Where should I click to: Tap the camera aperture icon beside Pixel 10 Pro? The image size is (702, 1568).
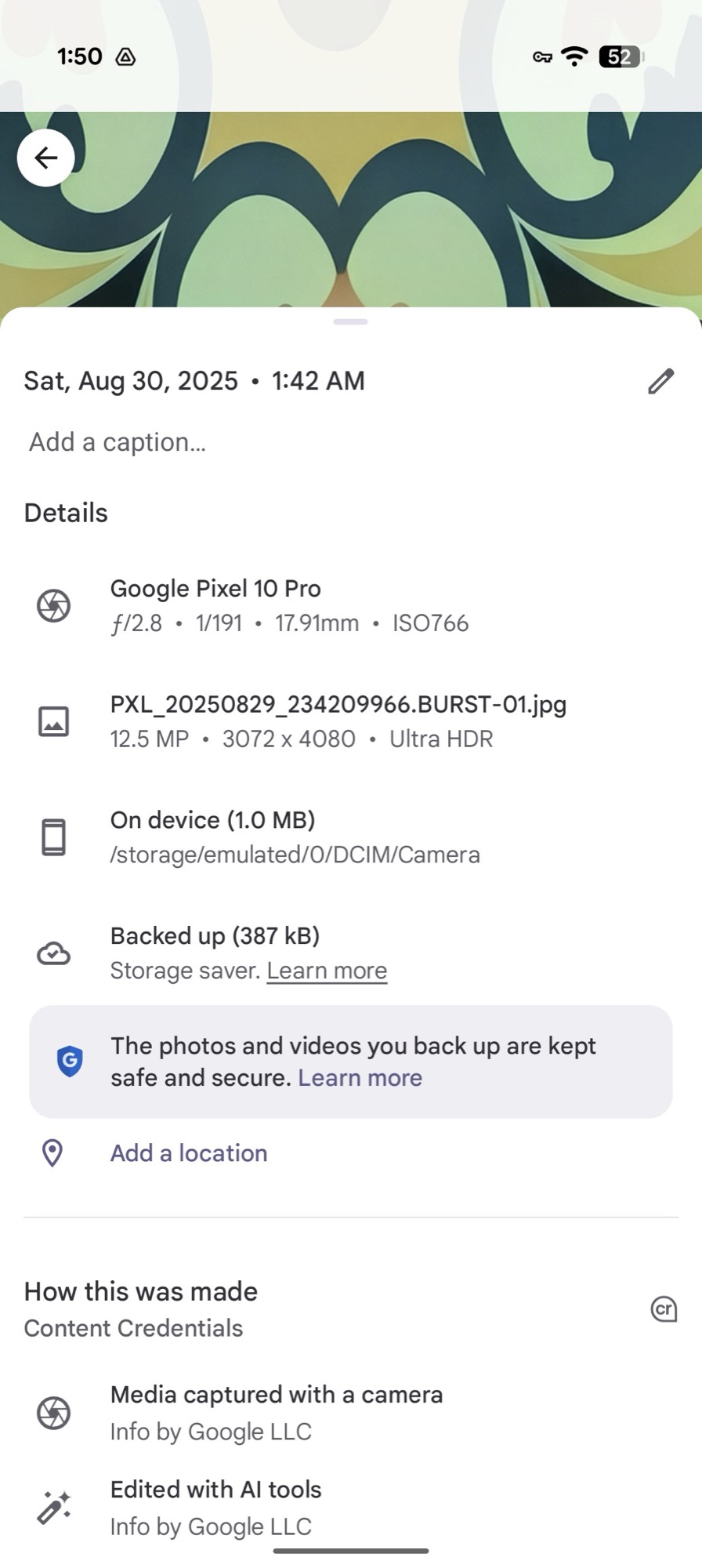pyautogui.click(x=54, y=605)
